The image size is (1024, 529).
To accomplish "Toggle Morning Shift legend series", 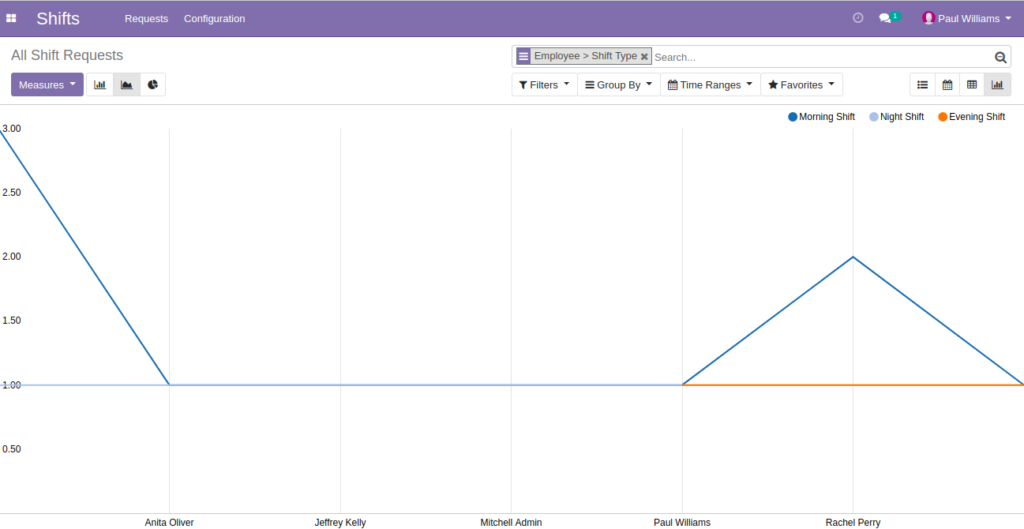I will [822, 117].
